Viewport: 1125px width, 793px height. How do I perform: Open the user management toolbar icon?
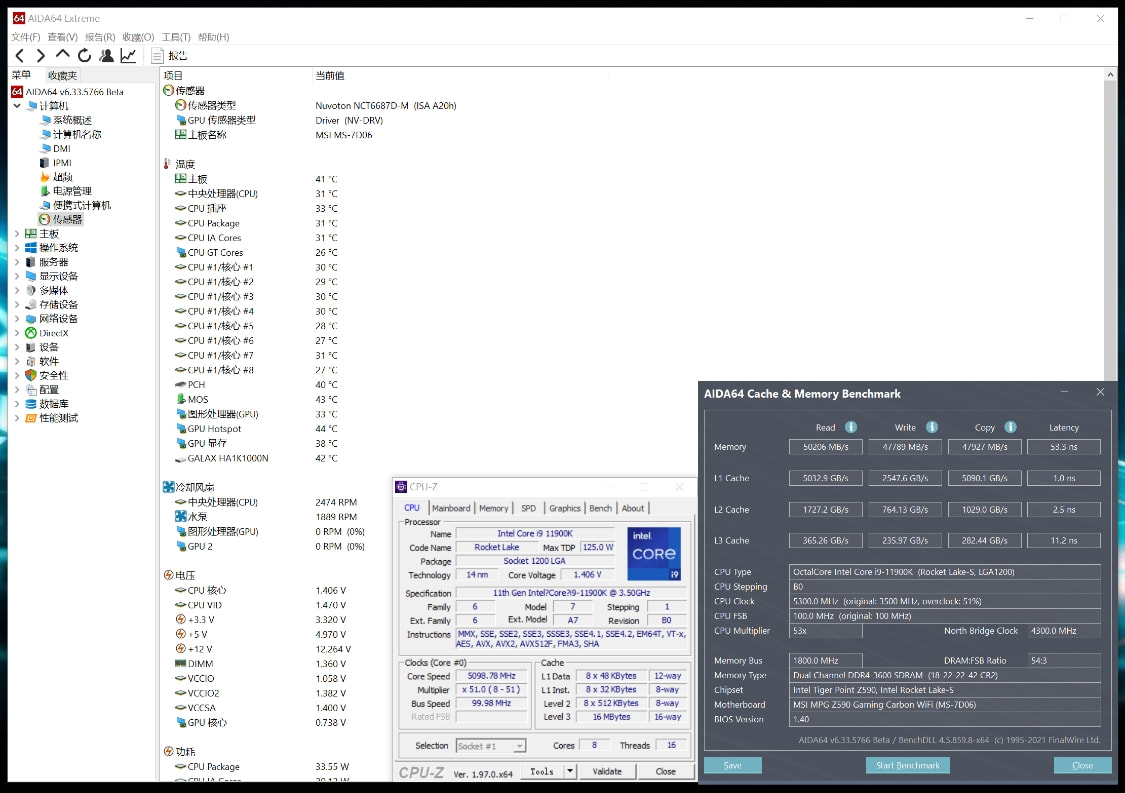(107, 56)
